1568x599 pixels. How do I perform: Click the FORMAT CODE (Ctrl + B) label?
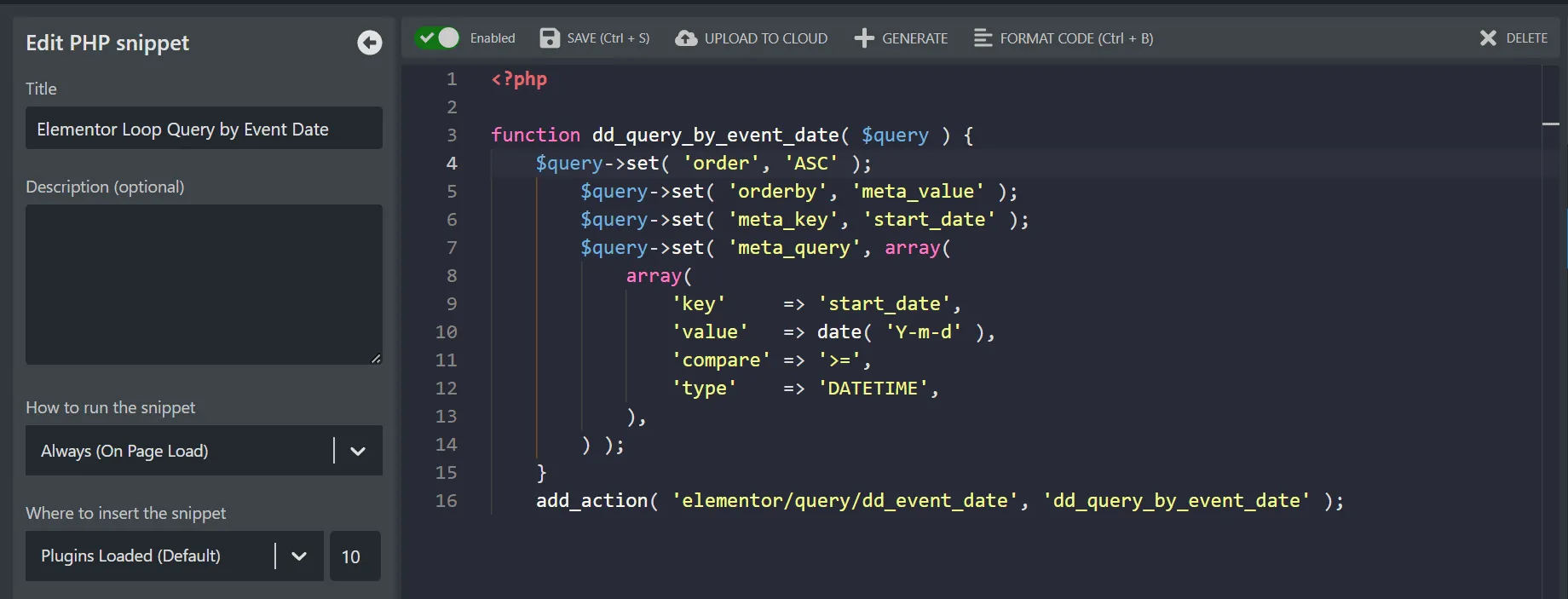(x=1076, y=38)
